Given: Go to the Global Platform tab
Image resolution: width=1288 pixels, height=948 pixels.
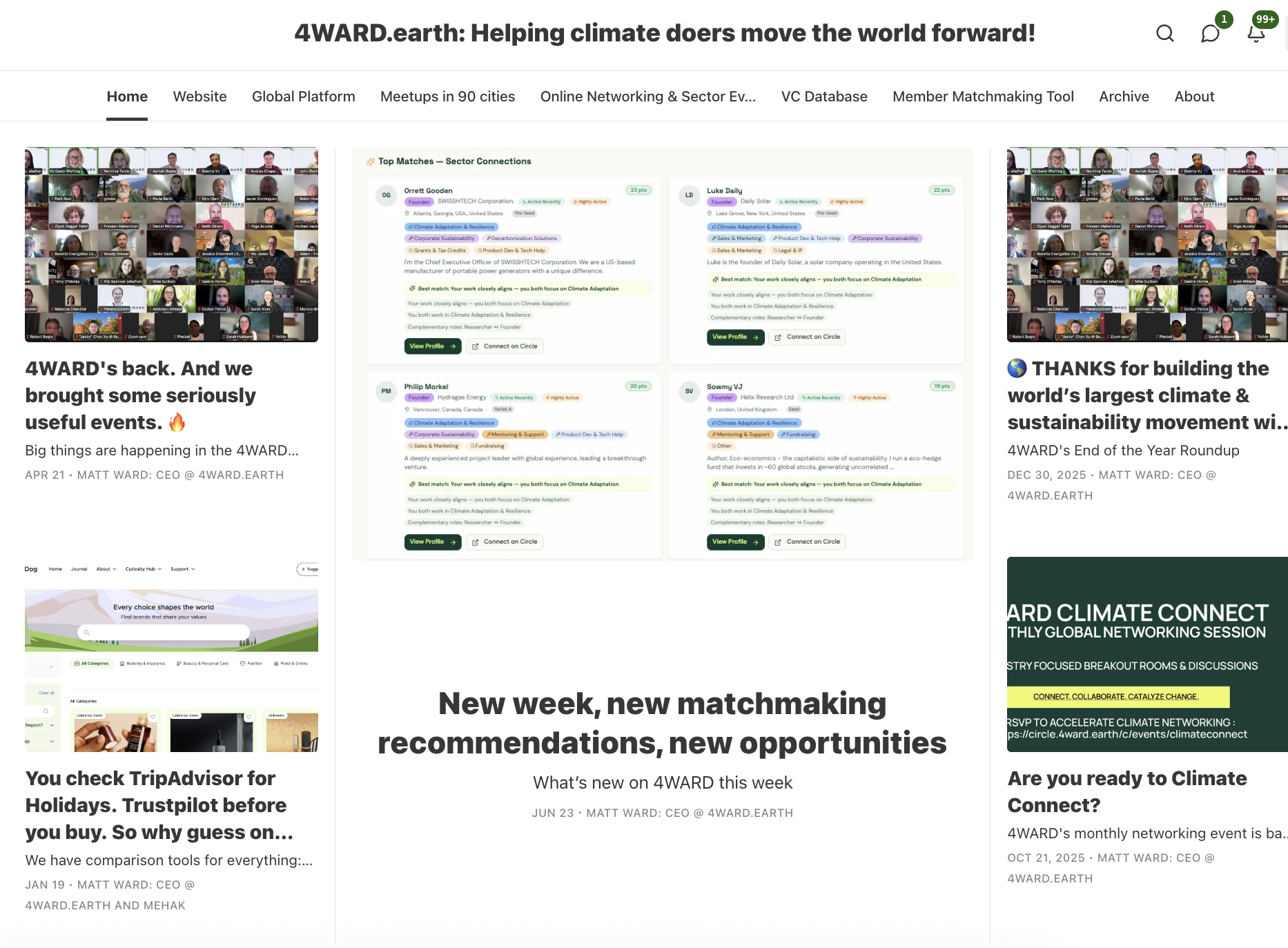Looking at the screenshot, I should pos(304,97).
